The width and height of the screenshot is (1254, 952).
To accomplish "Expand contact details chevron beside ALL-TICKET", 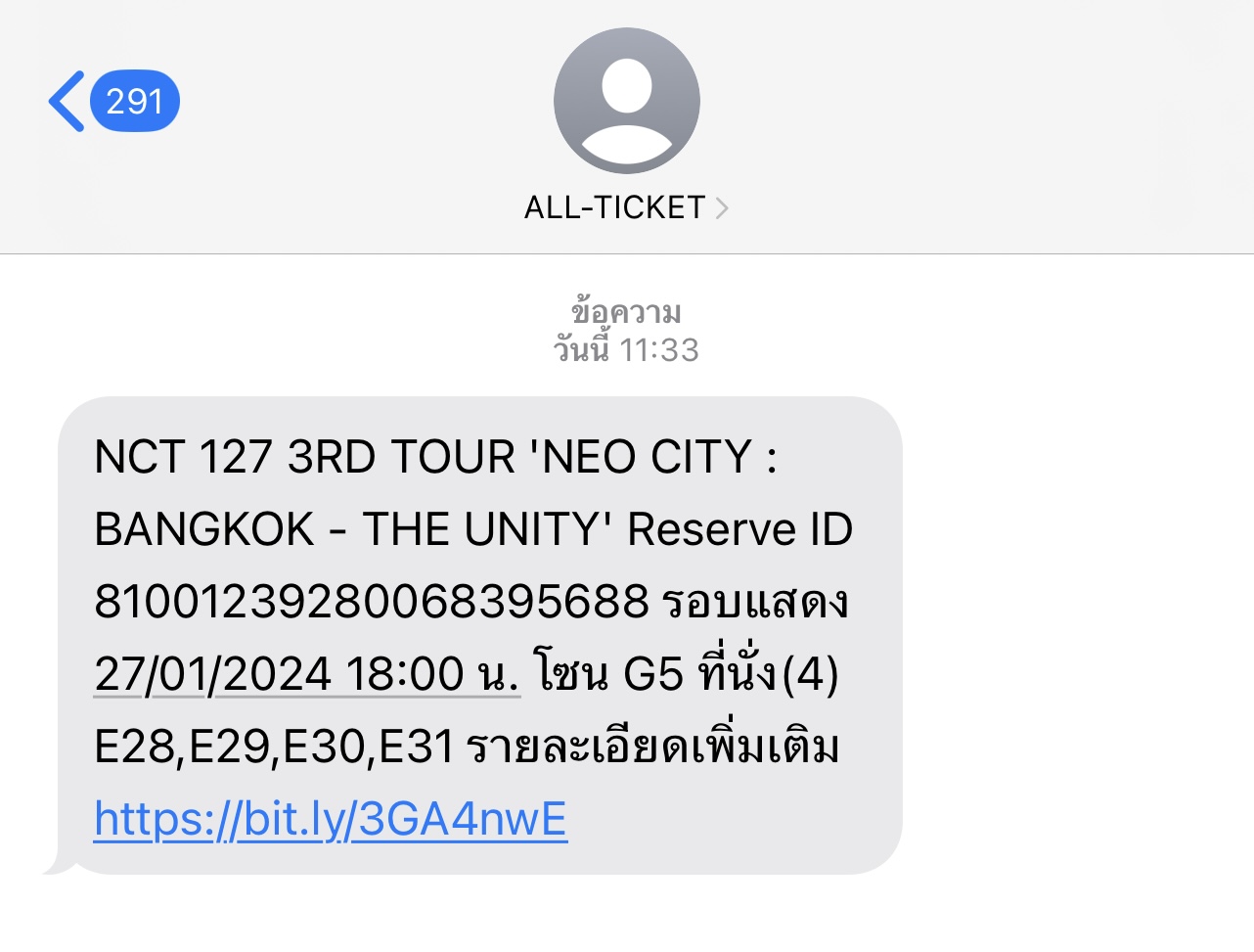I will tap(722, 207).
